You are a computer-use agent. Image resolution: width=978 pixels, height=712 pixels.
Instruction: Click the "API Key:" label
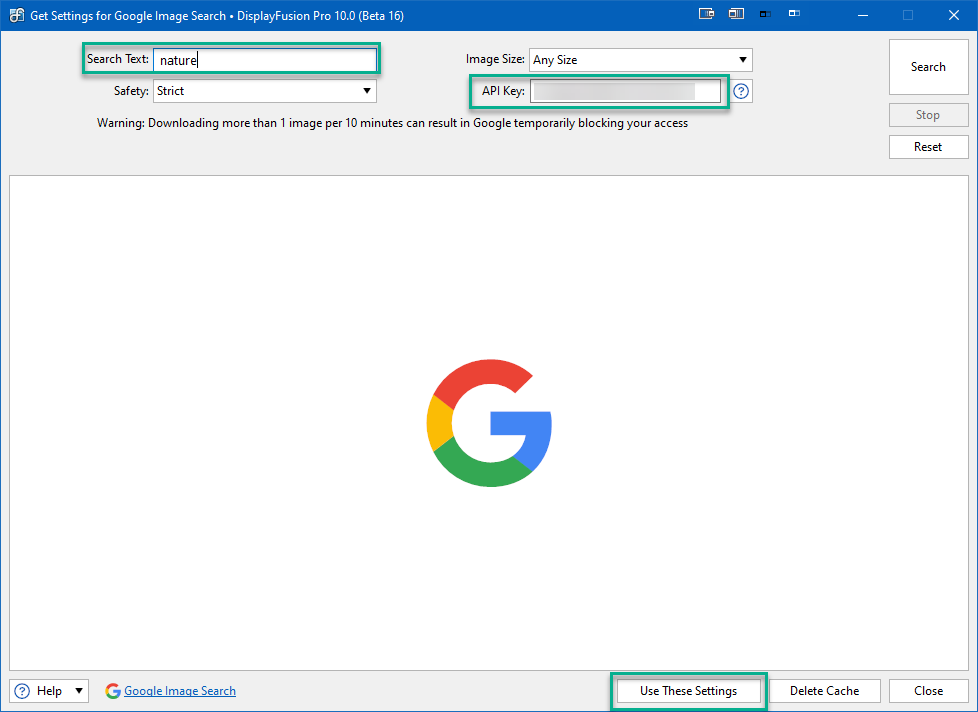coord(503,91)
